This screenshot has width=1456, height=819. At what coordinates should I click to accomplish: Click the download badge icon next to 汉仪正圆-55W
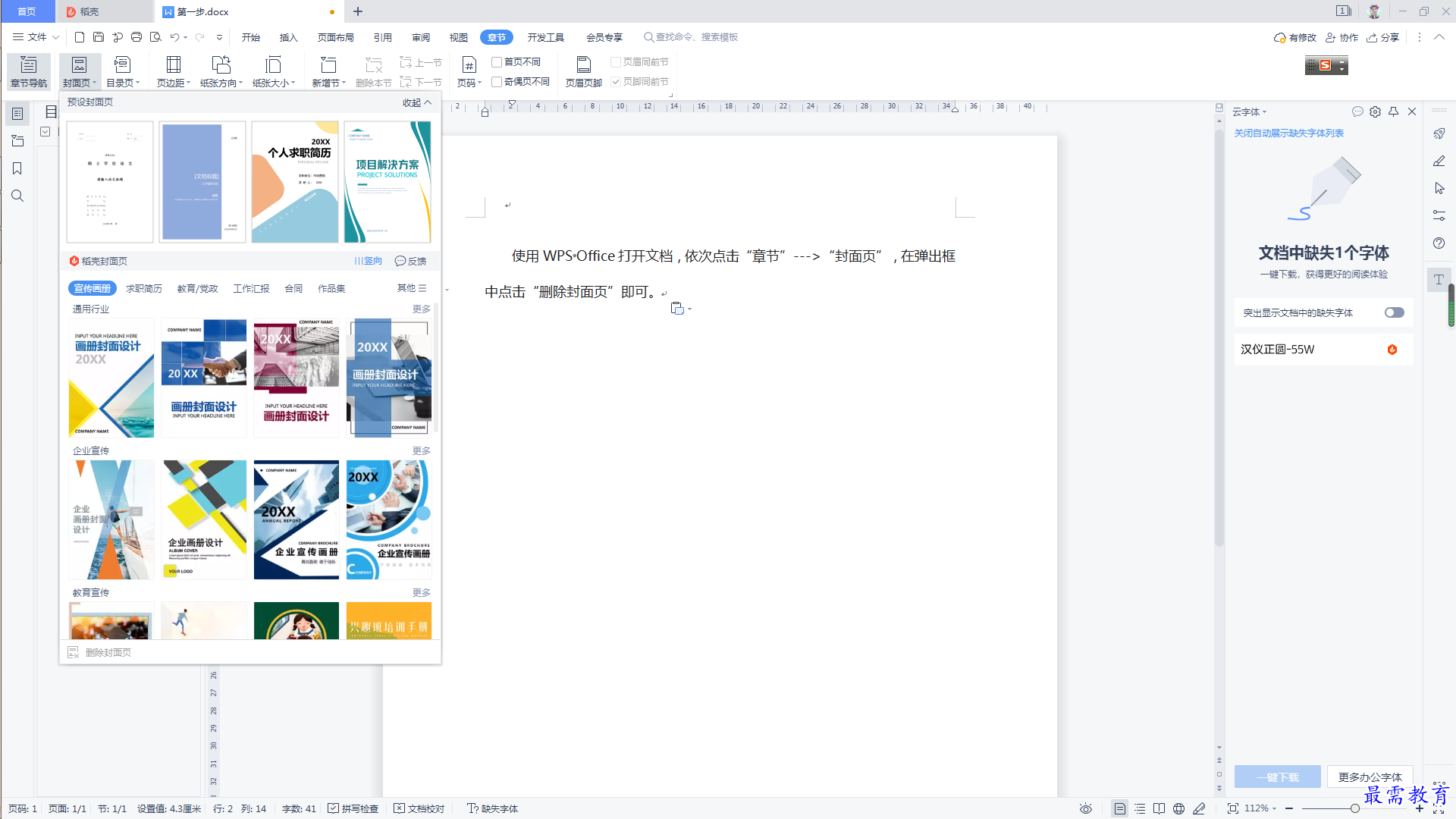(1392, 350)
